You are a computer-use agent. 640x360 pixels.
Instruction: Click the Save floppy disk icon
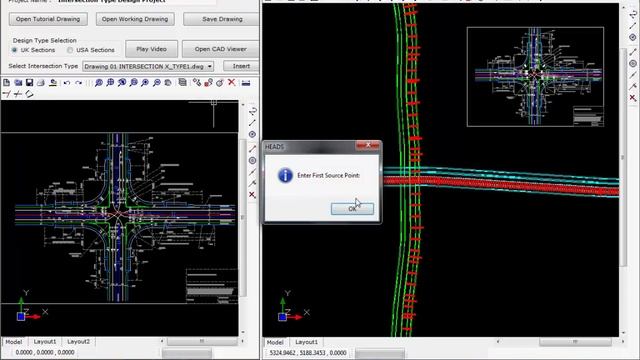29,83
